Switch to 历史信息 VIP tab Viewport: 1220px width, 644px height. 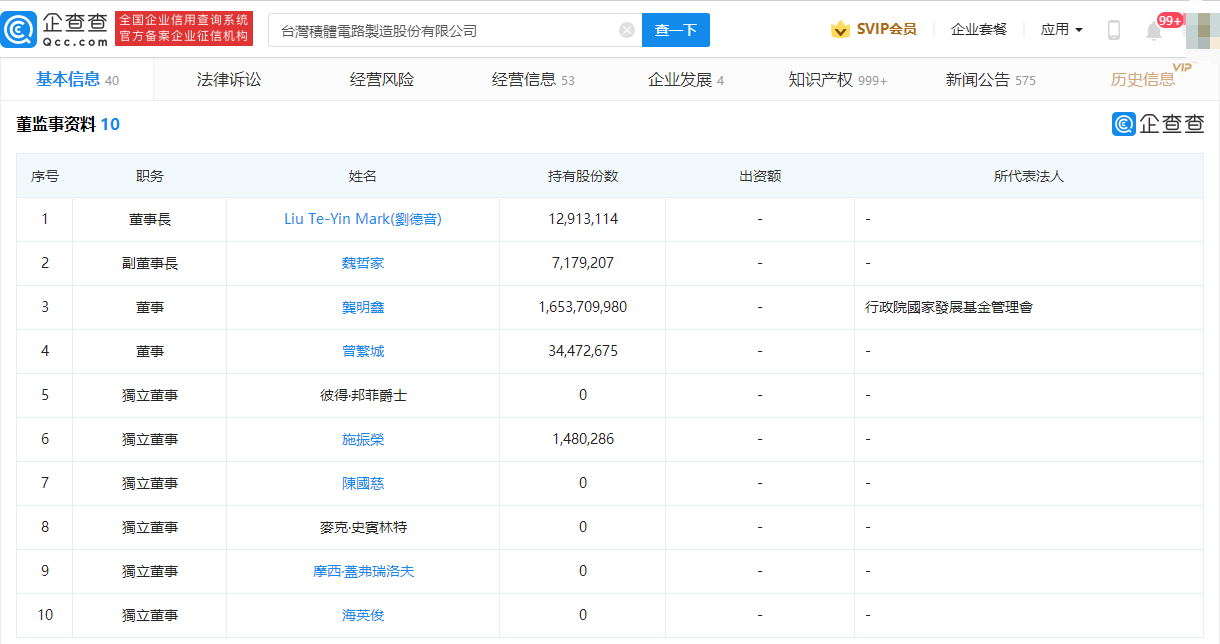(x=1152, y=77)
